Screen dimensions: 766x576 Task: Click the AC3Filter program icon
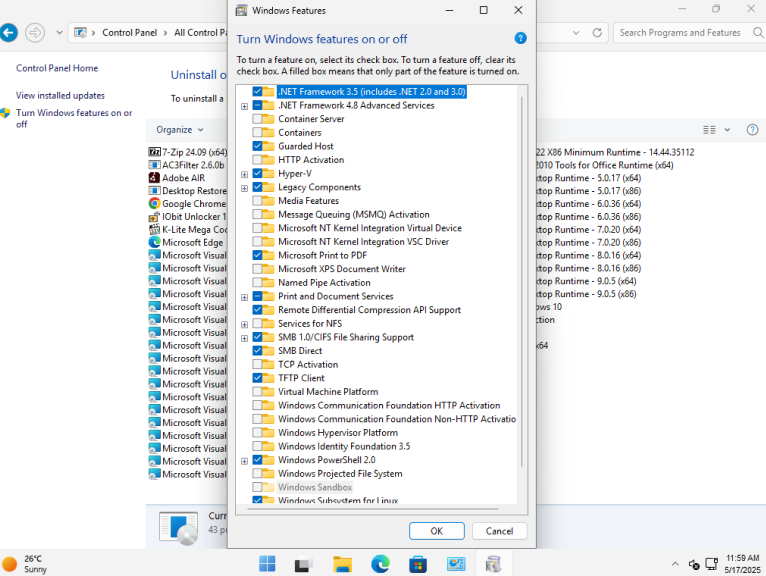click(154, 165)
